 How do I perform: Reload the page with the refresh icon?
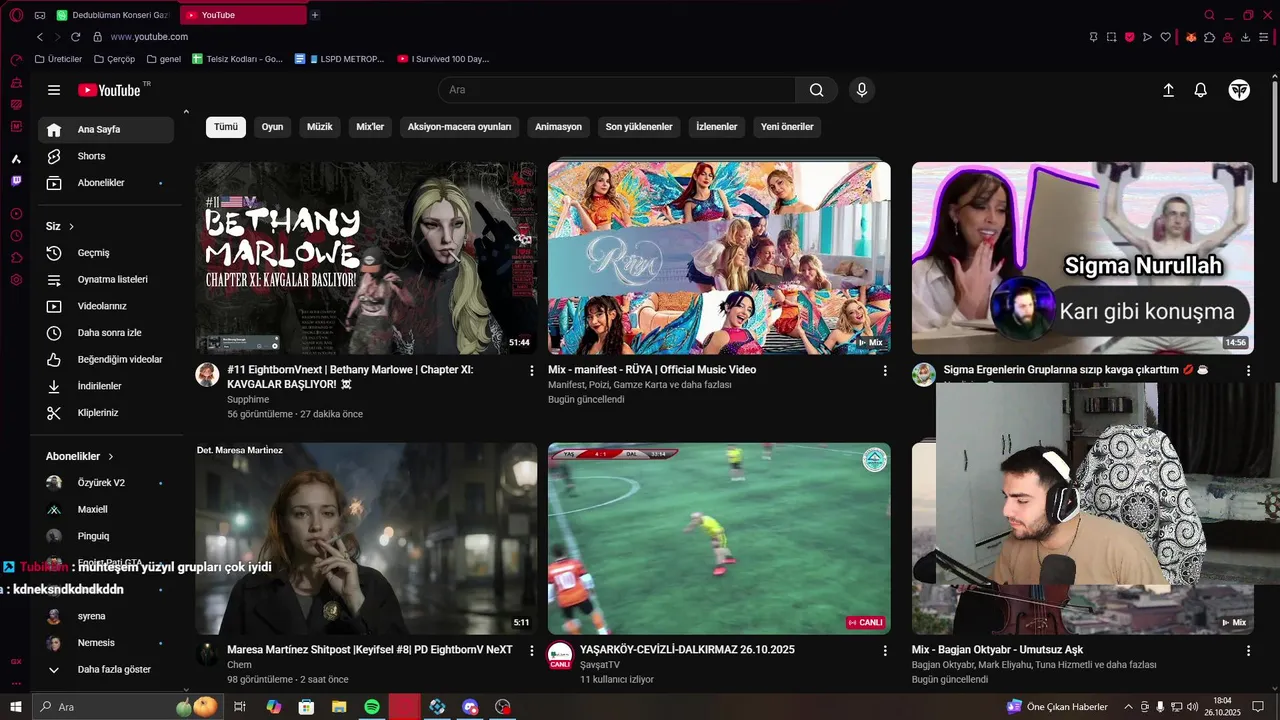75,37
